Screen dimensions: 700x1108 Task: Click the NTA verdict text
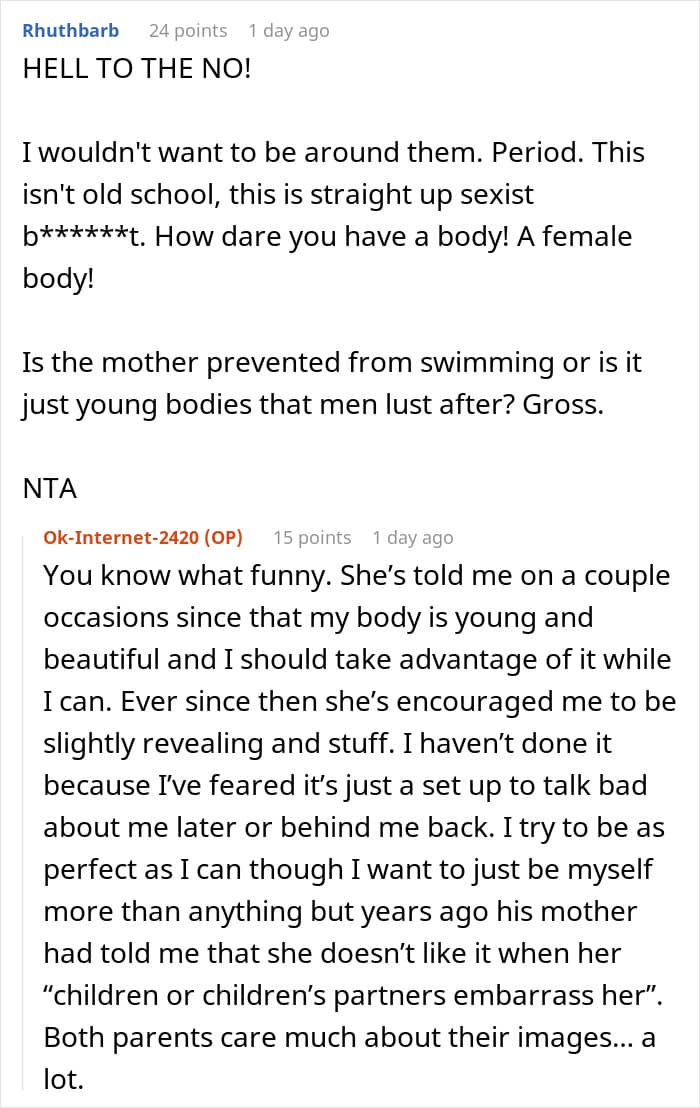(49, 489)
